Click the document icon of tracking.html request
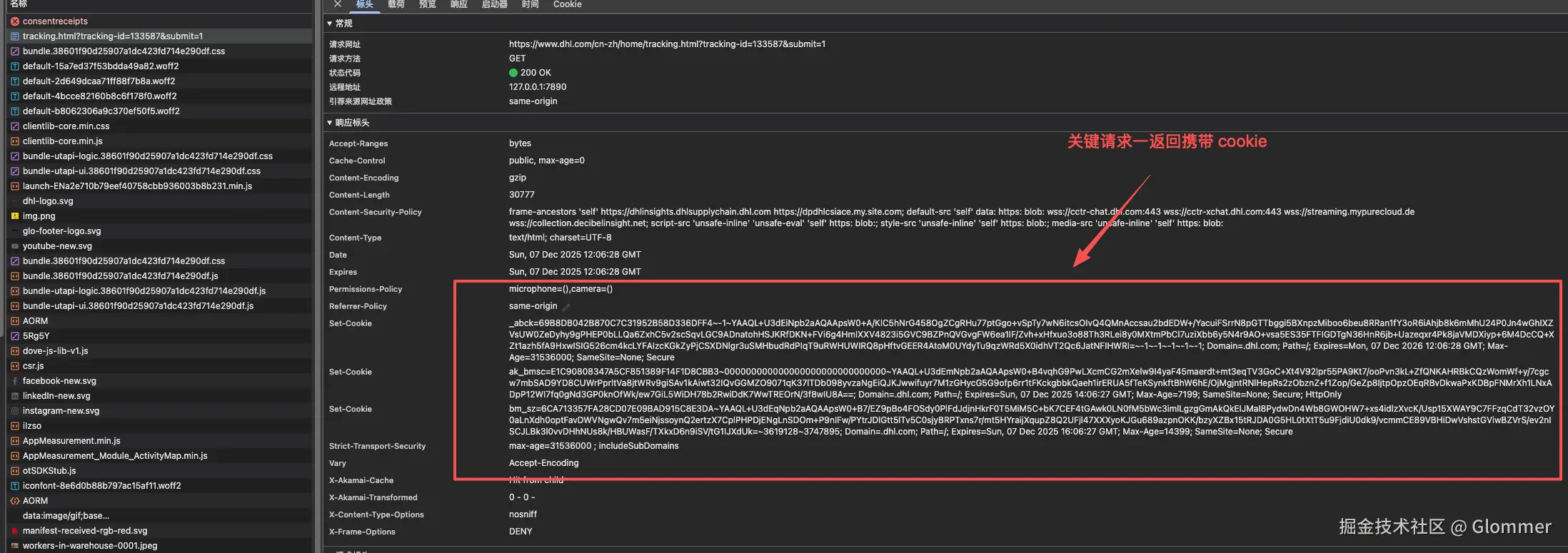The width and height of the screenshot is (1568, 553). [14, 36]
